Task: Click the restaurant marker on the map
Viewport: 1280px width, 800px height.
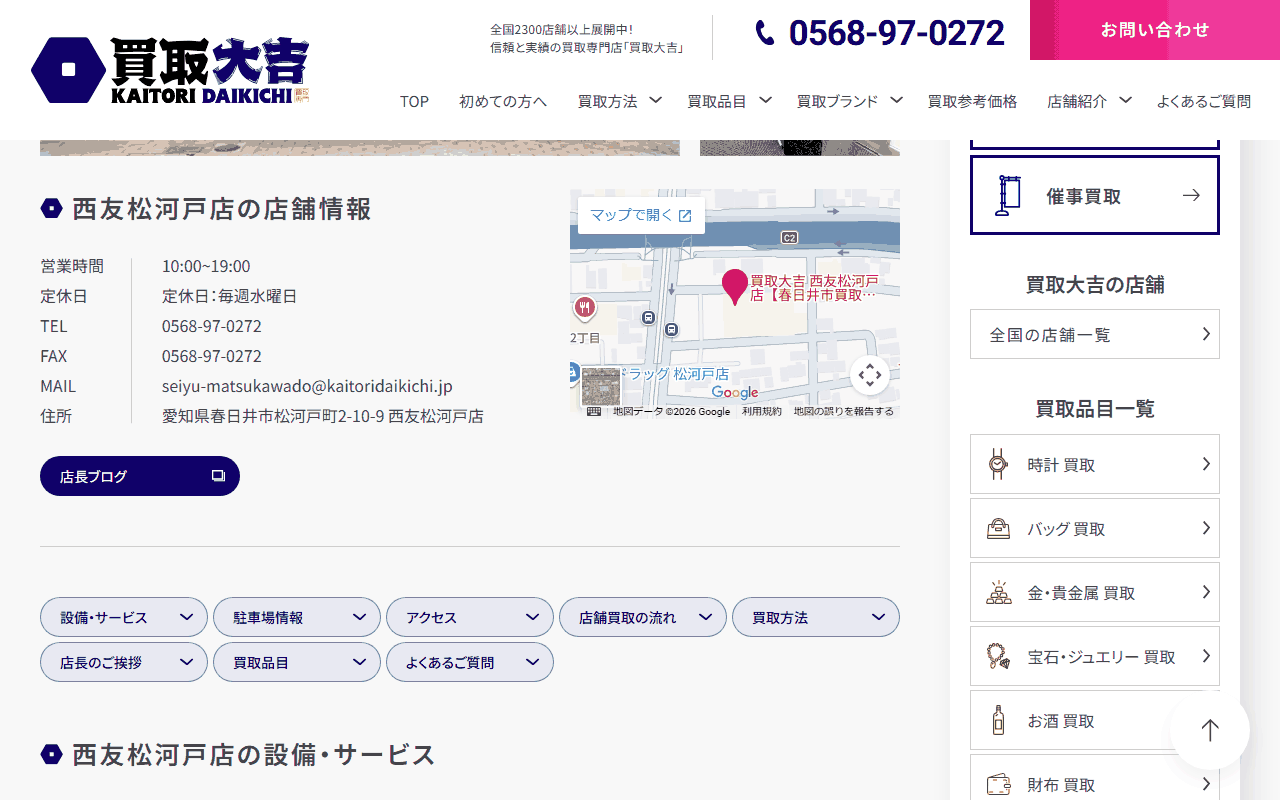Action: pos(585,307)
